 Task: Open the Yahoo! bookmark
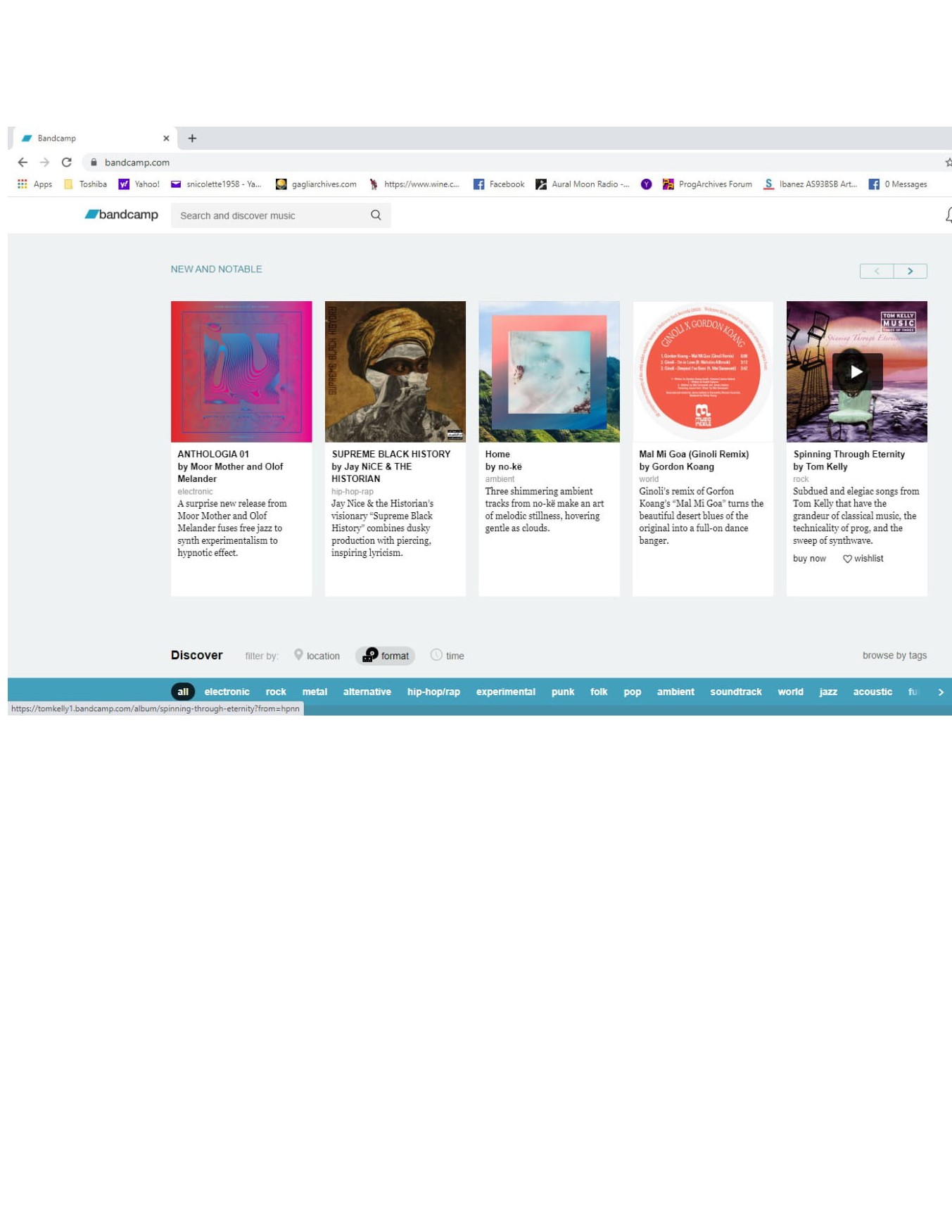(139, 184)
